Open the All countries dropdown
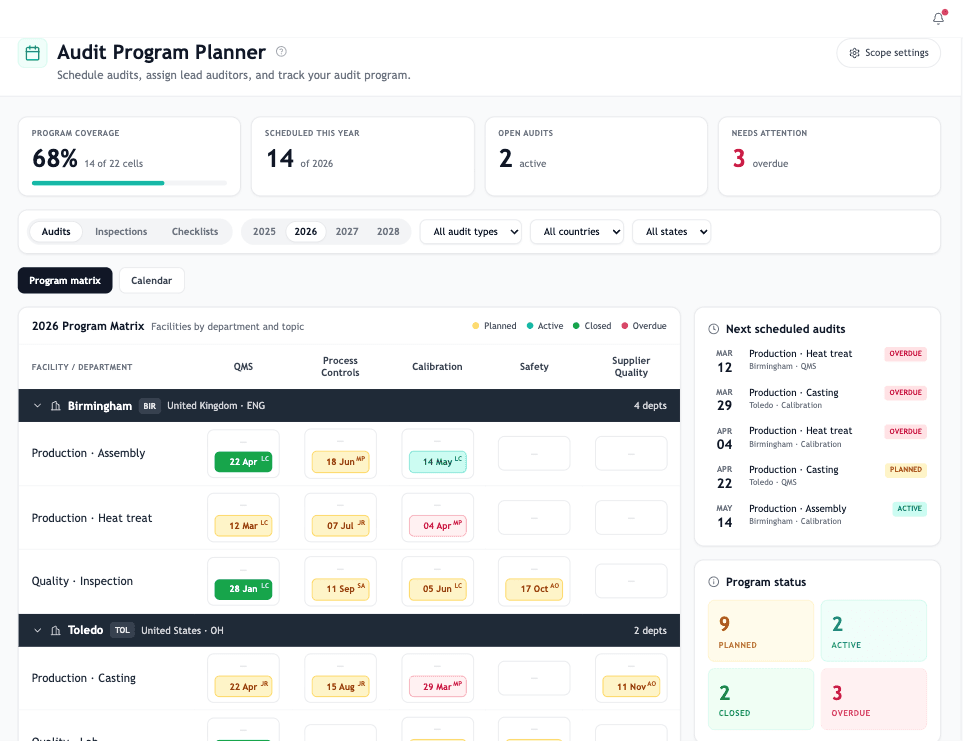The width and height of the screenshot is (963, 741). pyautogui.click(x=577, y=232)
